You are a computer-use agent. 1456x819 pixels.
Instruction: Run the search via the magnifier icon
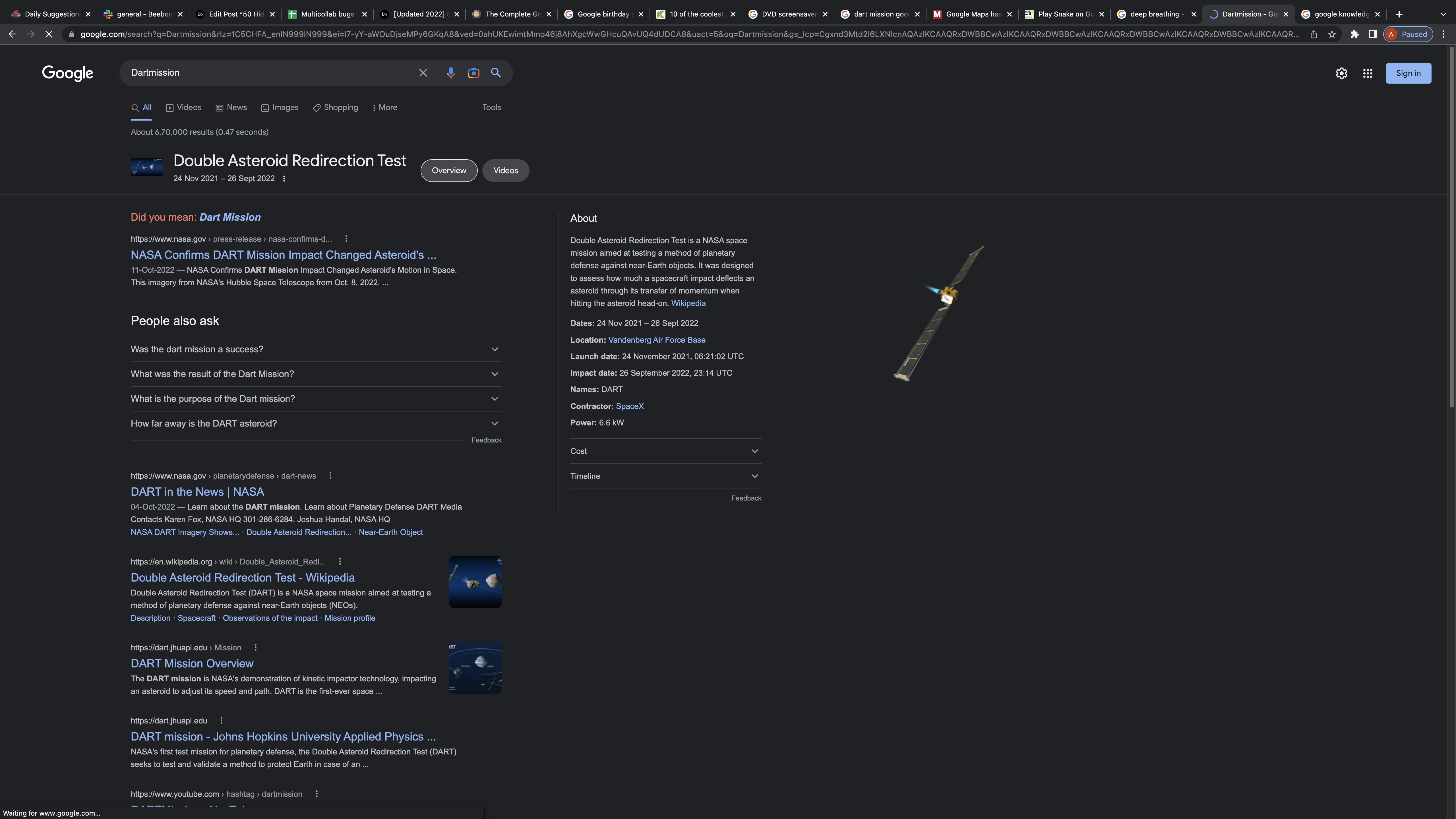click(x=496, y=72)
